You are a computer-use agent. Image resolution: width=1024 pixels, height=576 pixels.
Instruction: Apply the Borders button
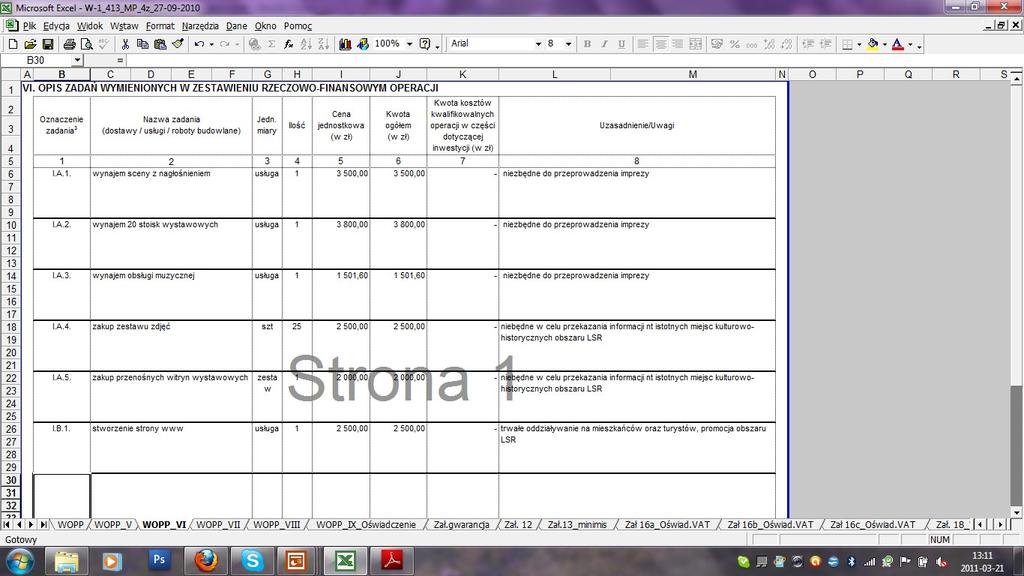tap(847, 44)
